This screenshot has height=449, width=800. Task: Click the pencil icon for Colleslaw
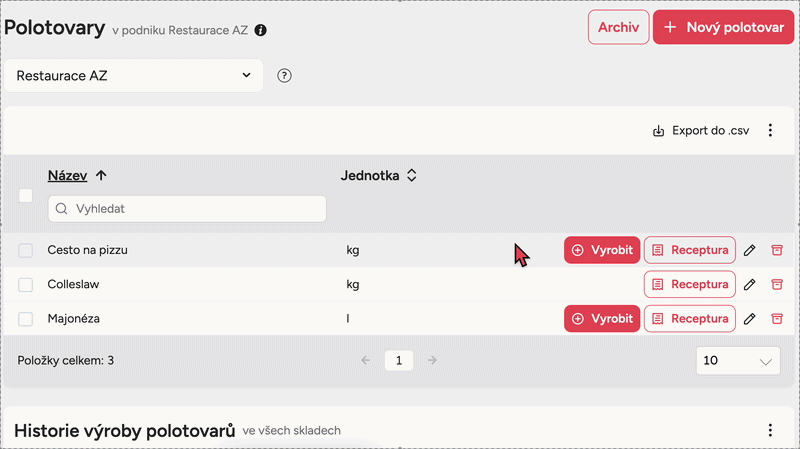pyautogui.click(x=749, y=285)
